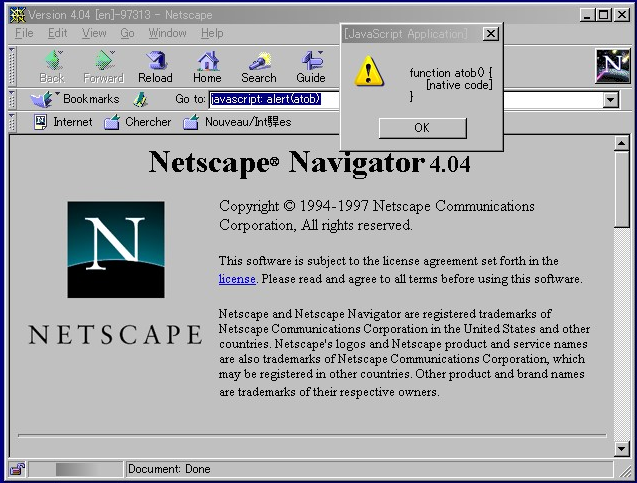Screen dimensions: 637x483
Task: Collapse the navigation toolbar grip handle
Action: [x=12, y=66]
